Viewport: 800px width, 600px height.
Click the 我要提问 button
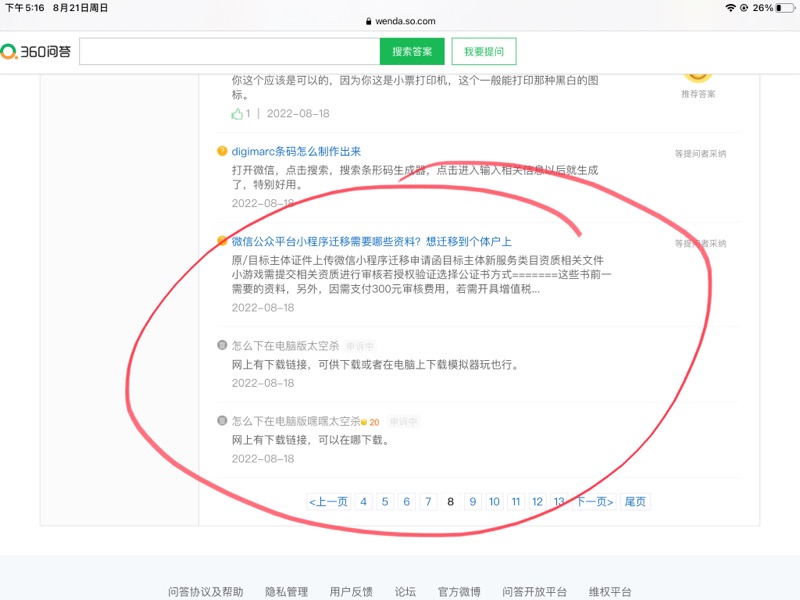pyautogui.click(x=484, y=52)
